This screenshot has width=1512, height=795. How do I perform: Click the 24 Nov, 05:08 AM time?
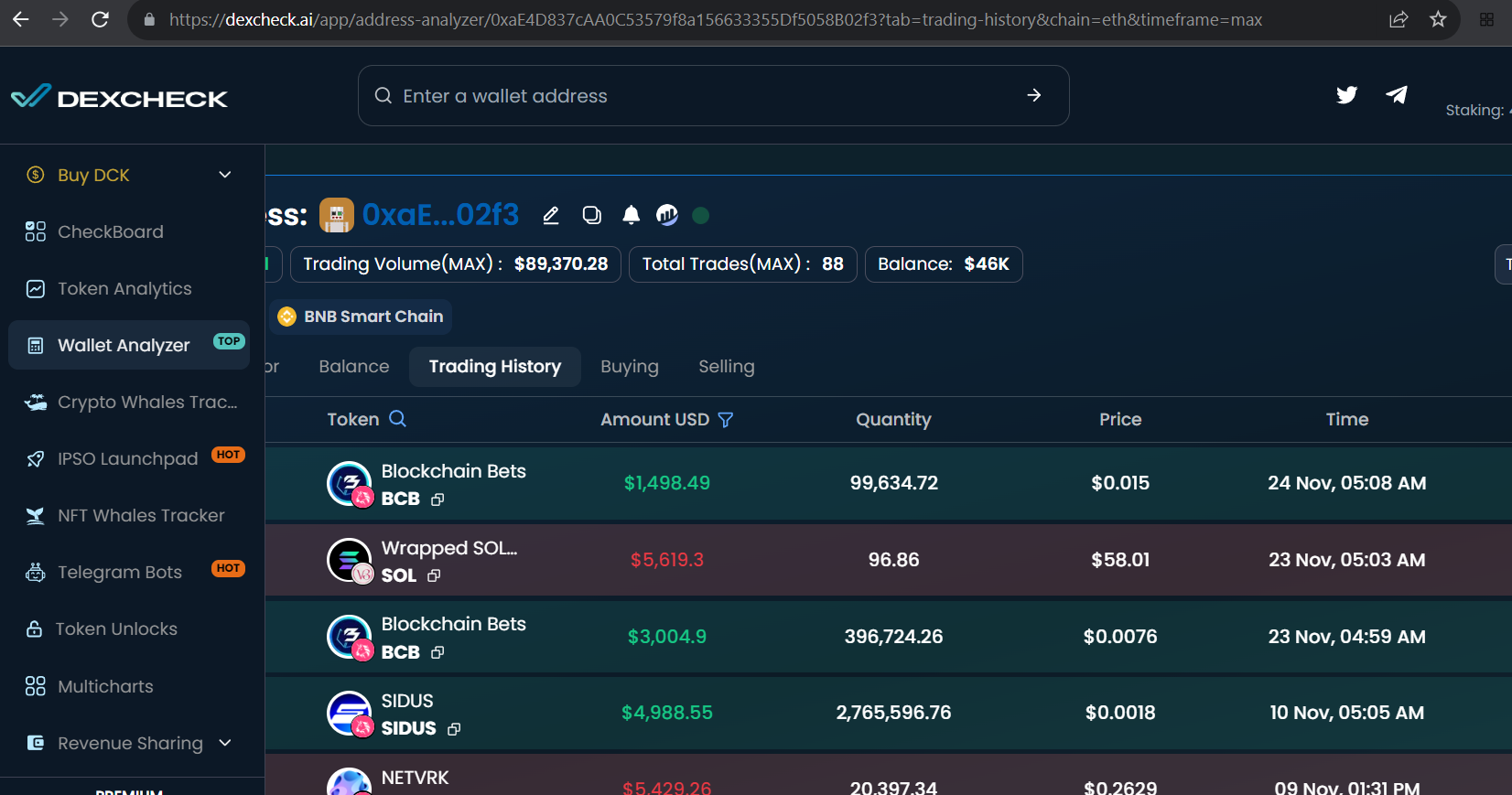click(x=1347, y=483)
